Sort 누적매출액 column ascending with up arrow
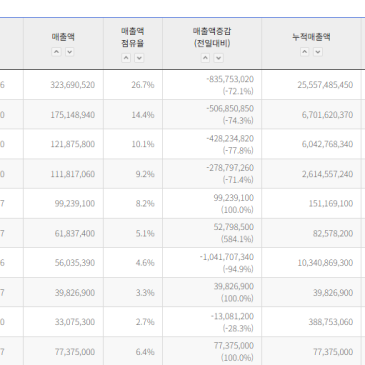This screenshot has height=365, width=365. coord(305,52)
